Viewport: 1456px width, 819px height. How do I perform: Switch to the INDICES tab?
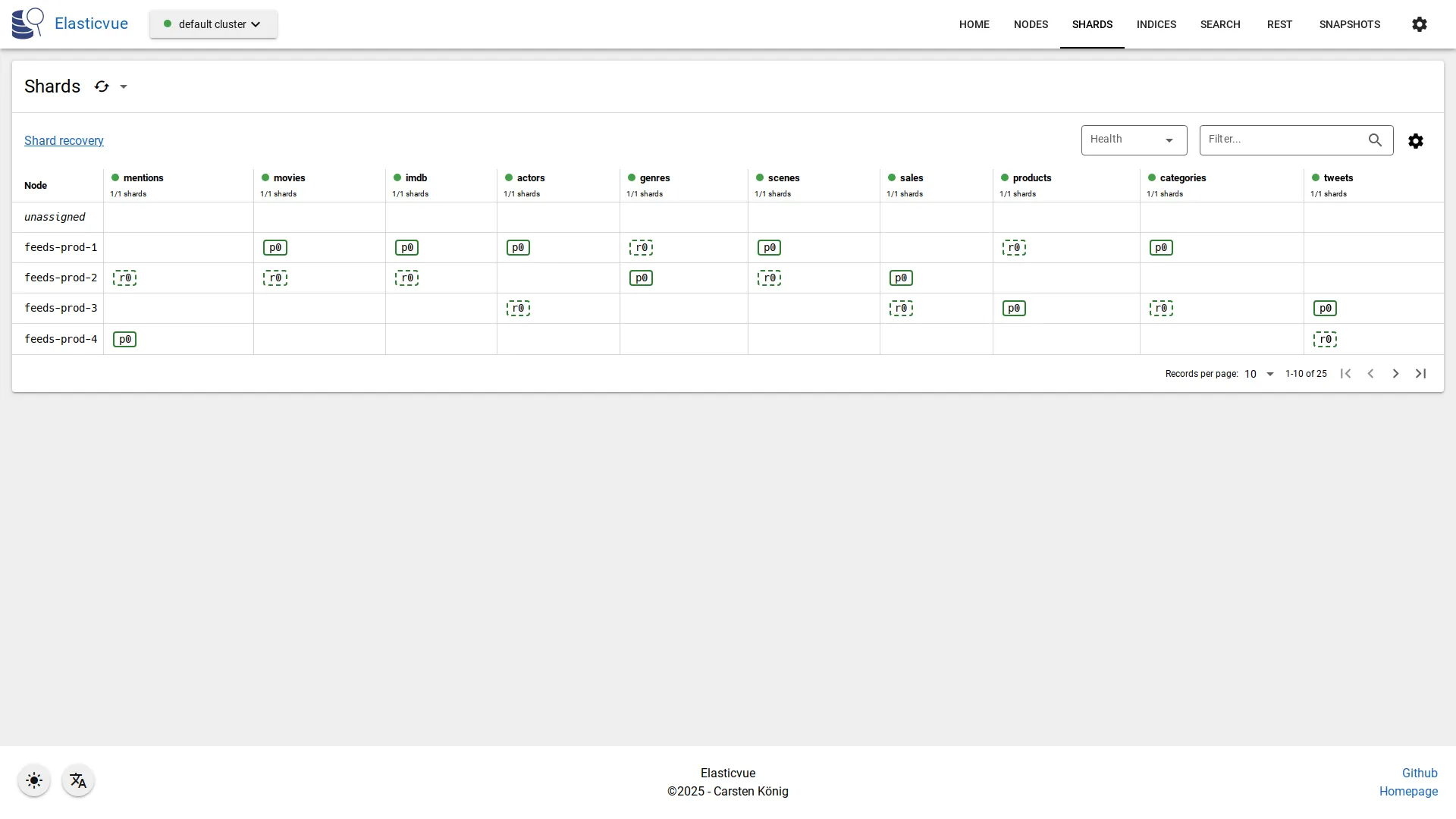point(1156,24)
